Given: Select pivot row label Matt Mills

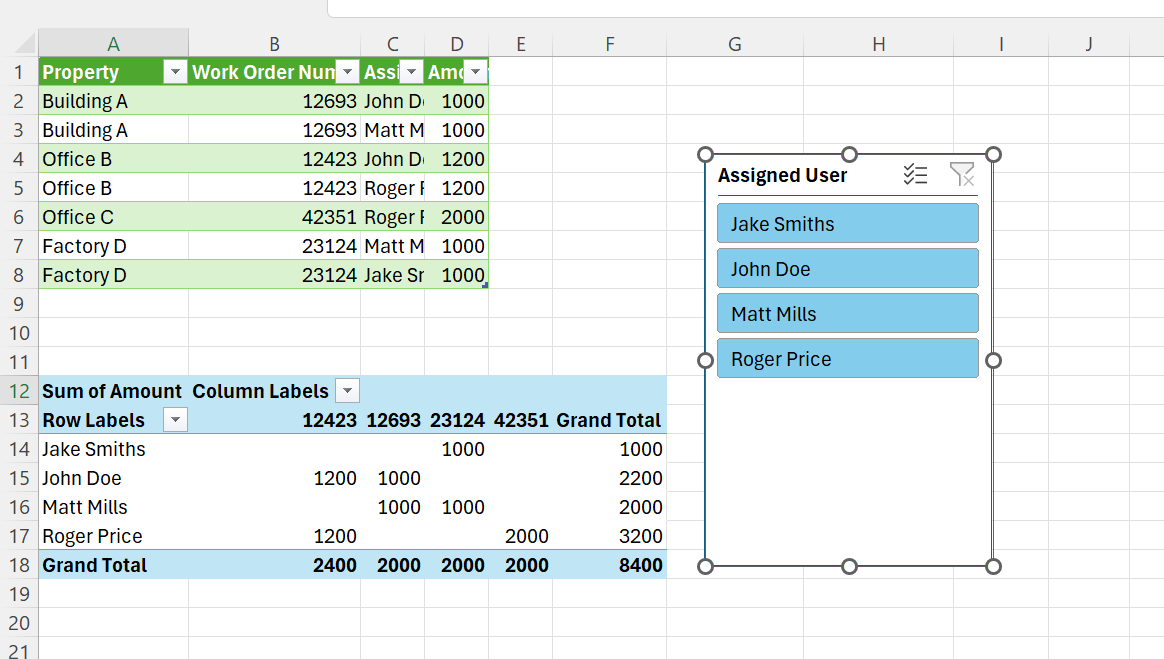Looking at the screenshot, I should tap(114, 507).
